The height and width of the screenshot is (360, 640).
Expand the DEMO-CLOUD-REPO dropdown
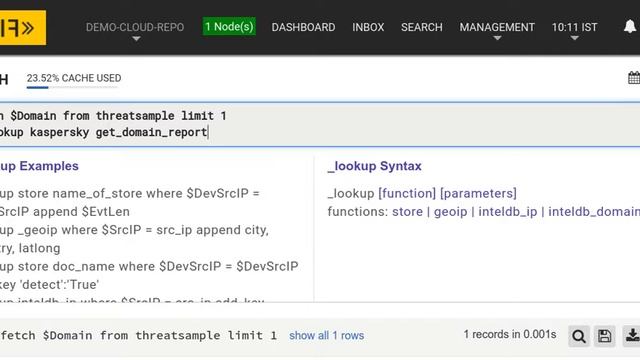[x=135, y=31]
